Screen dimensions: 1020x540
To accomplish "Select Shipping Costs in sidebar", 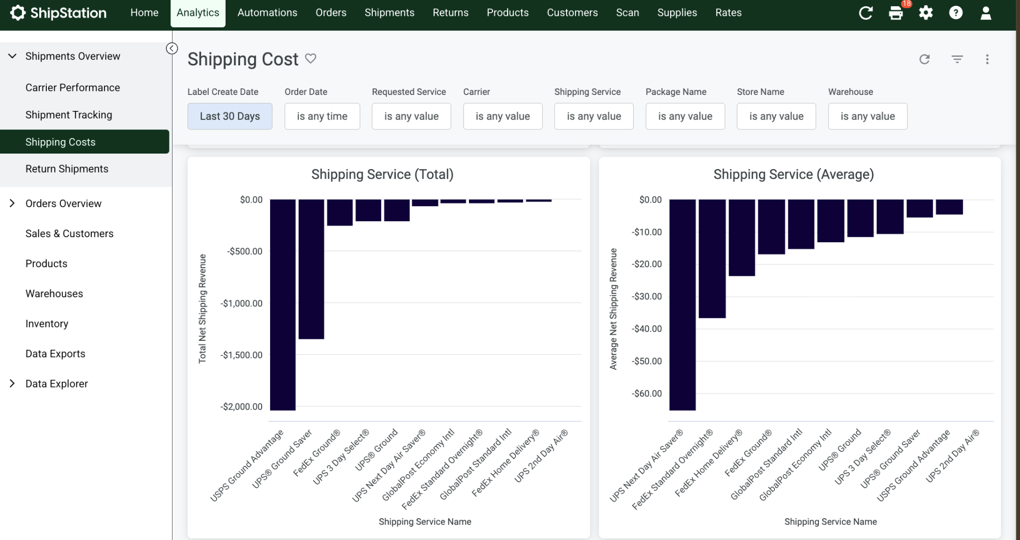I will pos(85,142).
